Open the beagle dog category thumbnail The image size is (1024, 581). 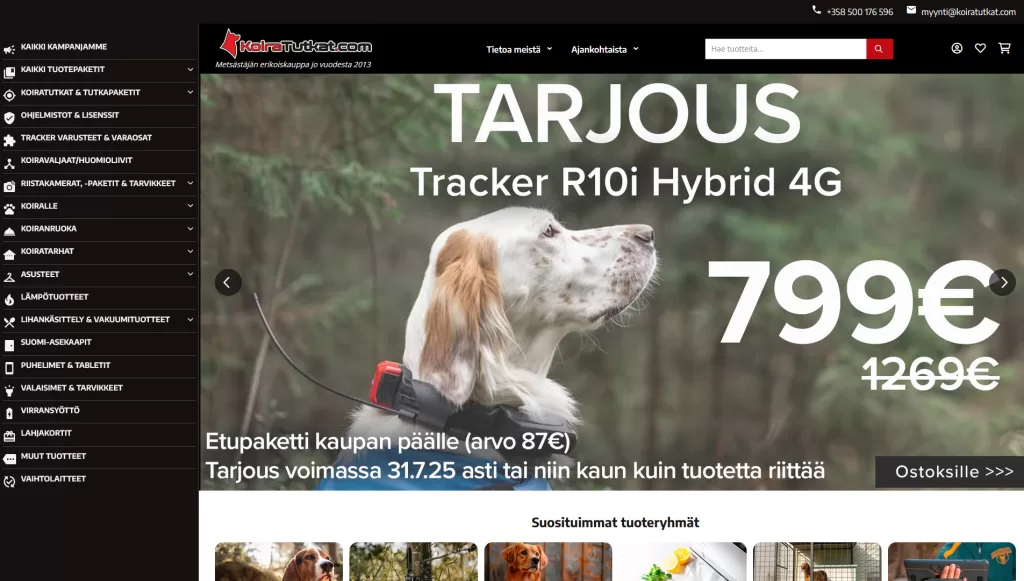click(279, 561)
